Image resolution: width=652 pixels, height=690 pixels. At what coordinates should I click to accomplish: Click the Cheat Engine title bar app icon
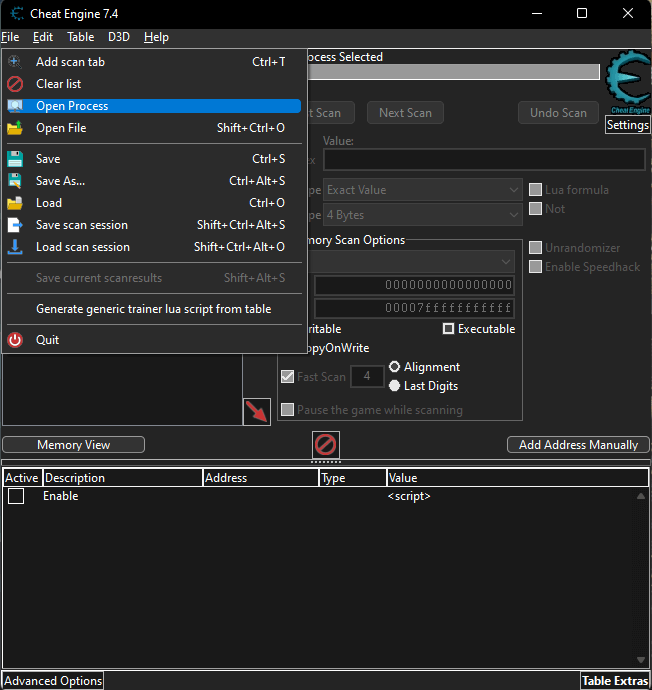17,14
